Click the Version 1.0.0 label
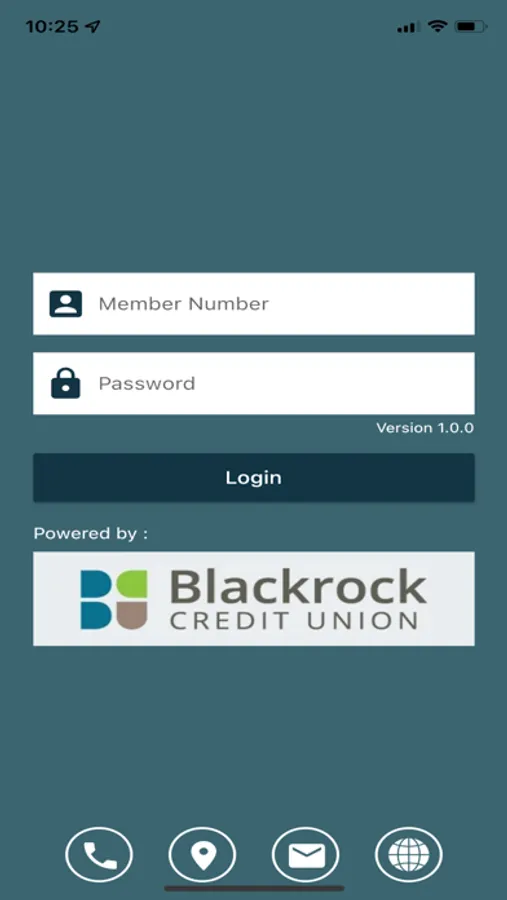 (x=425, y=428)
